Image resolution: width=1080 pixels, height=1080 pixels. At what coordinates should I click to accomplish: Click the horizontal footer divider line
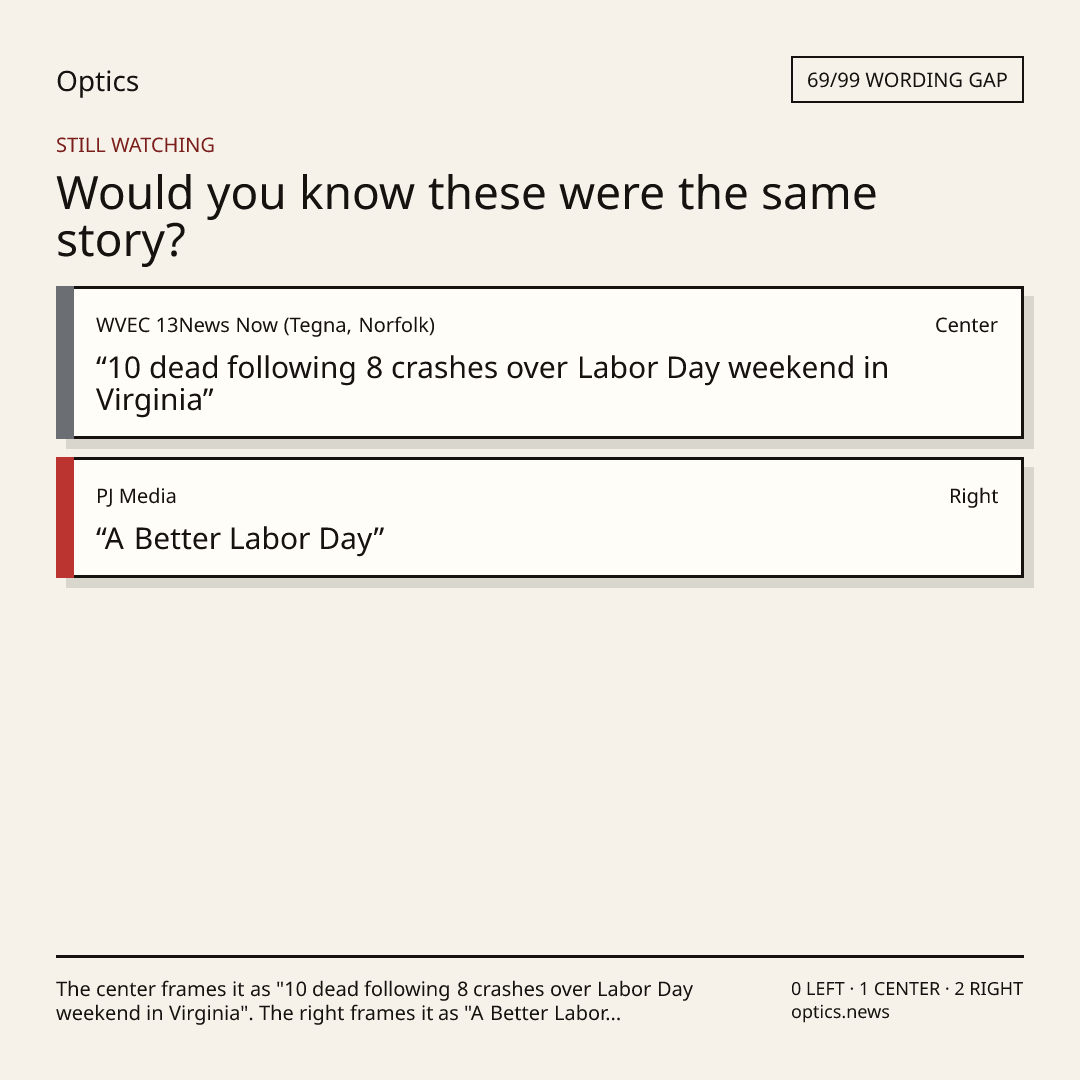[540, 956]
